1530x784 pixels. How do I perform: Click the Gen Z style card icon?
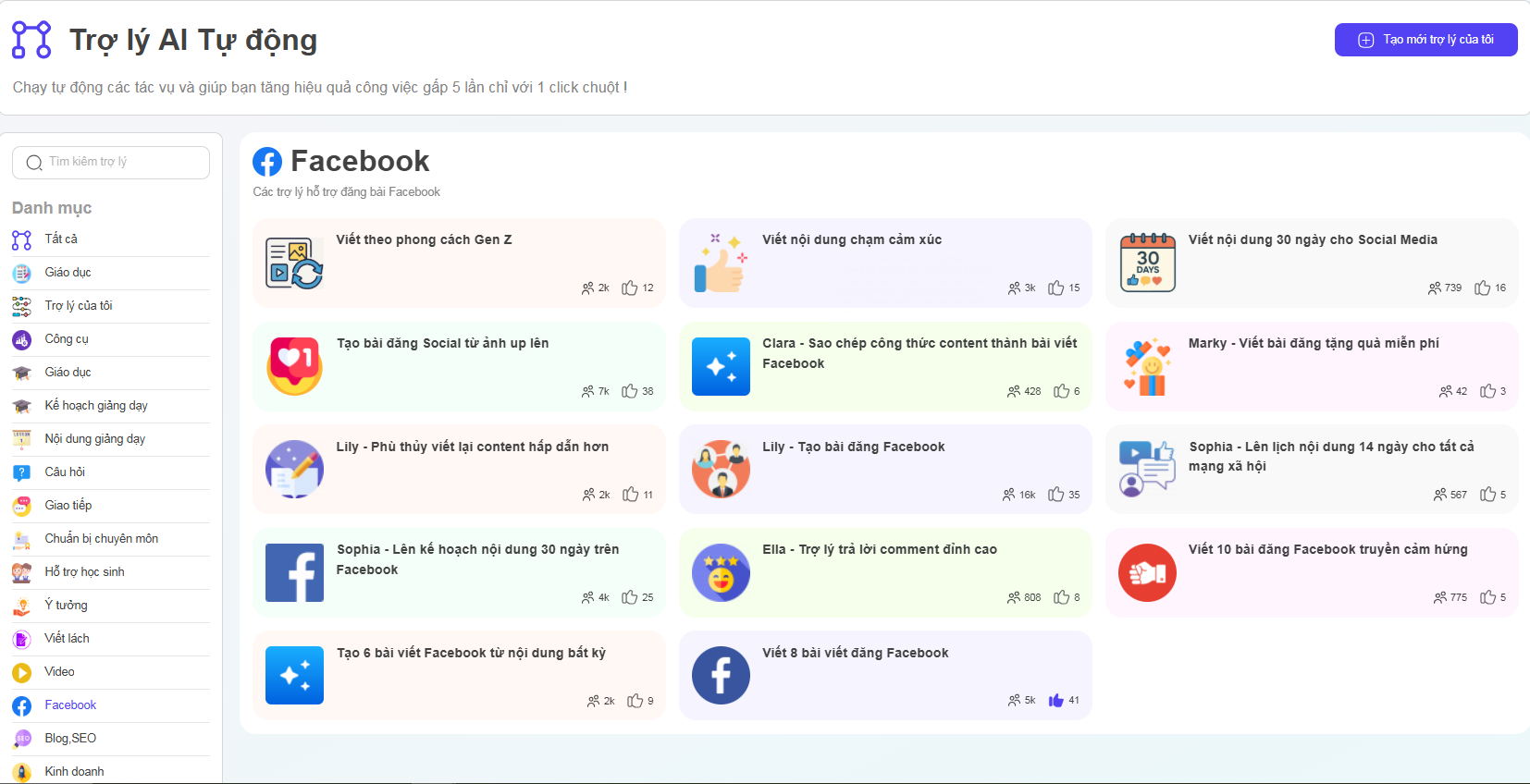(x=294, y=263)
